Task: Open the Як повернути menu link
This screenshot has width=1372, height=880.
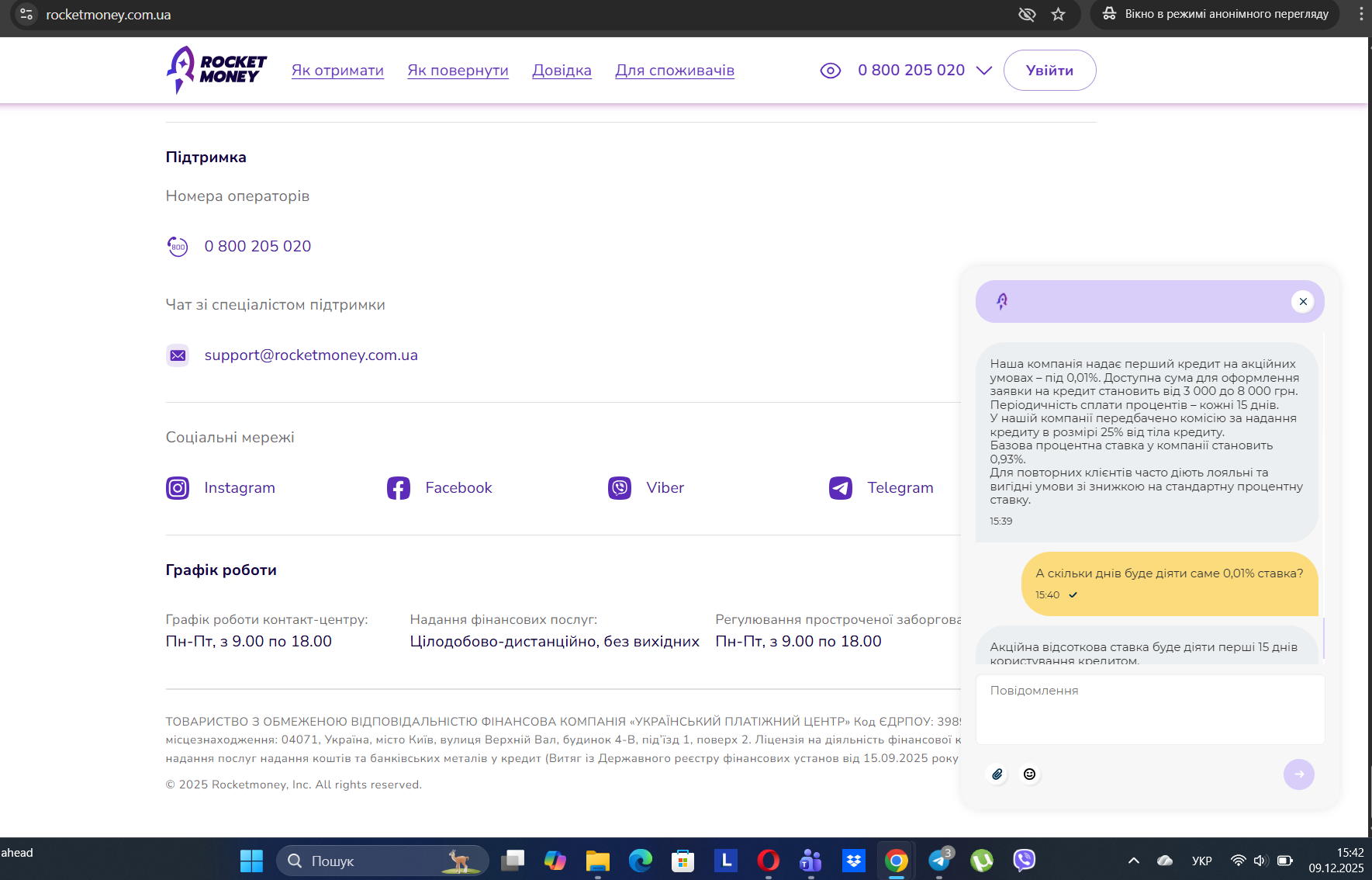Action: click(x=458, y=71)
